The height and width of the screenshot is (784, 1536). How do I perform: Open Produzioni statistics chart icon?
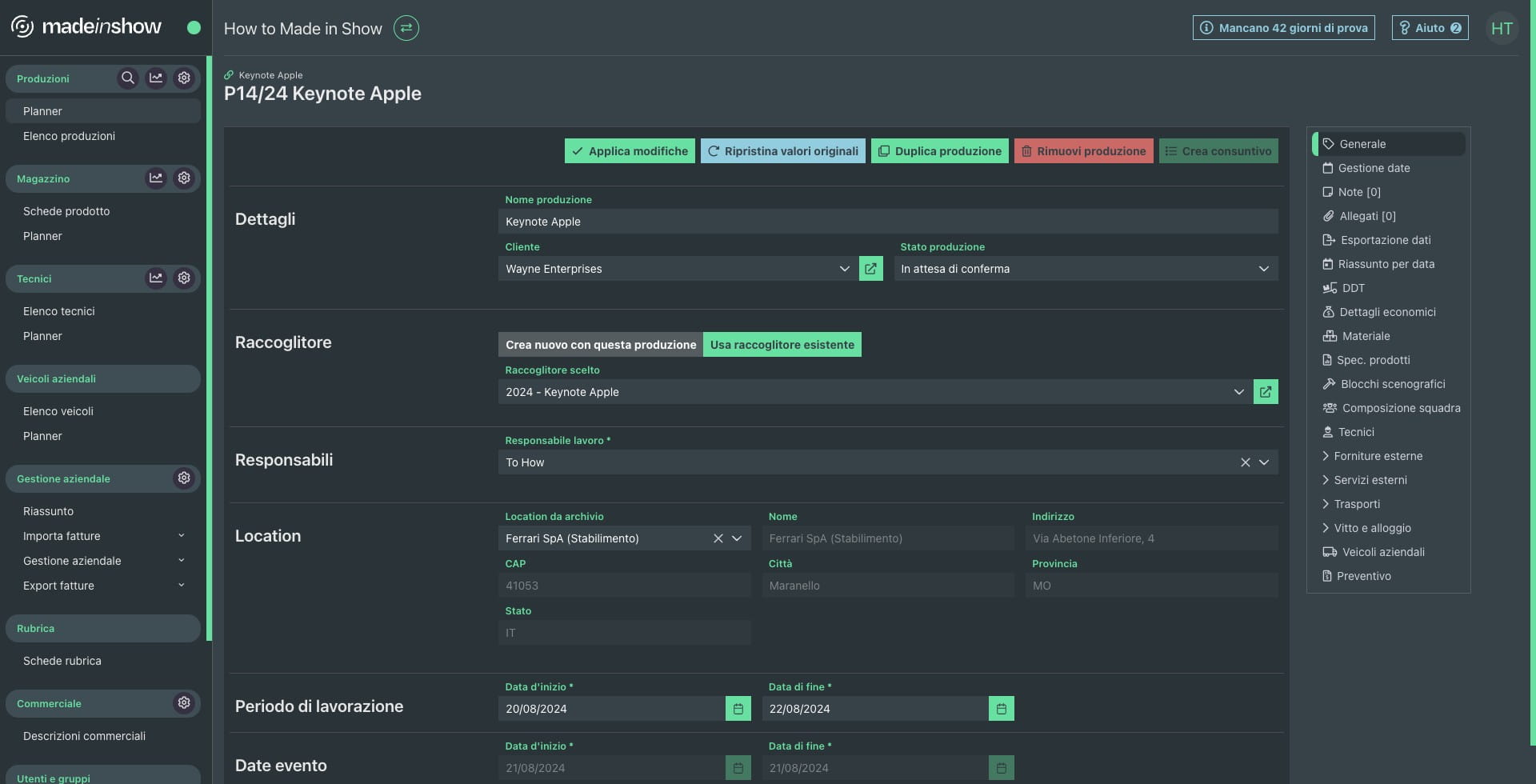[x=156, y=78]
